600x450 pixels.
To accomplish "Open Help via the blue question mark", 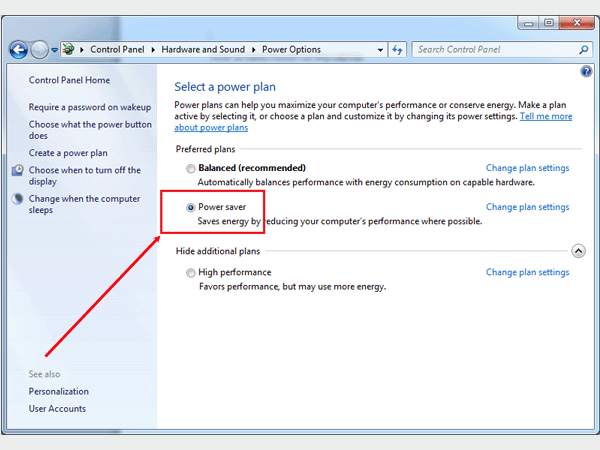I will pos(586,72).
